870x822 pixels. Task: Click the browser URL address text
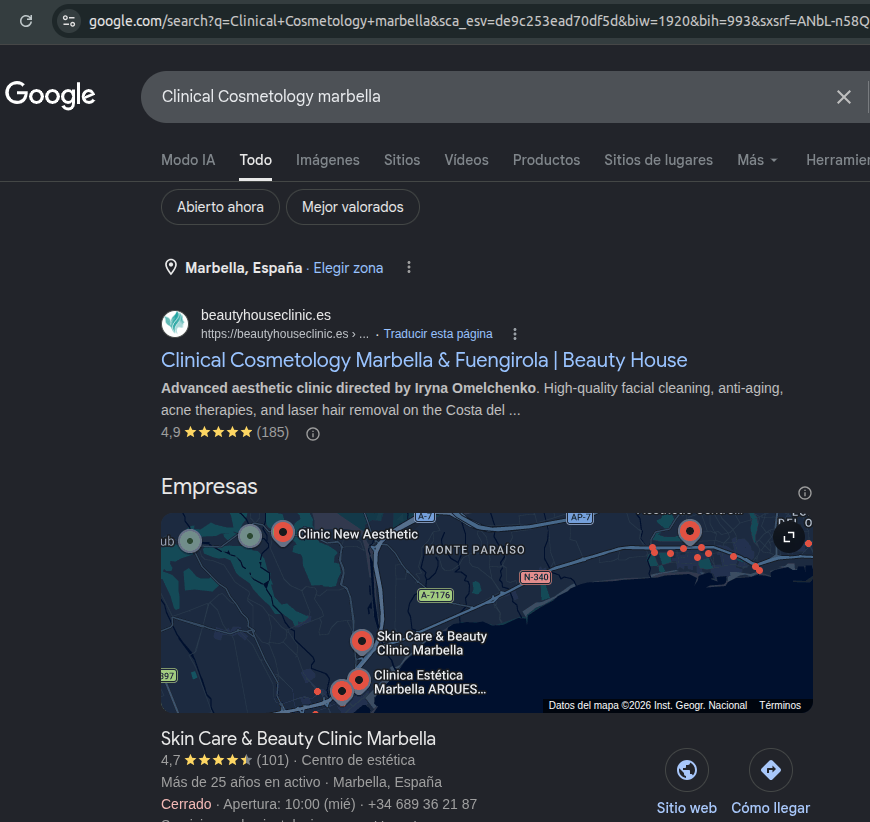click(x=479, y=21)
